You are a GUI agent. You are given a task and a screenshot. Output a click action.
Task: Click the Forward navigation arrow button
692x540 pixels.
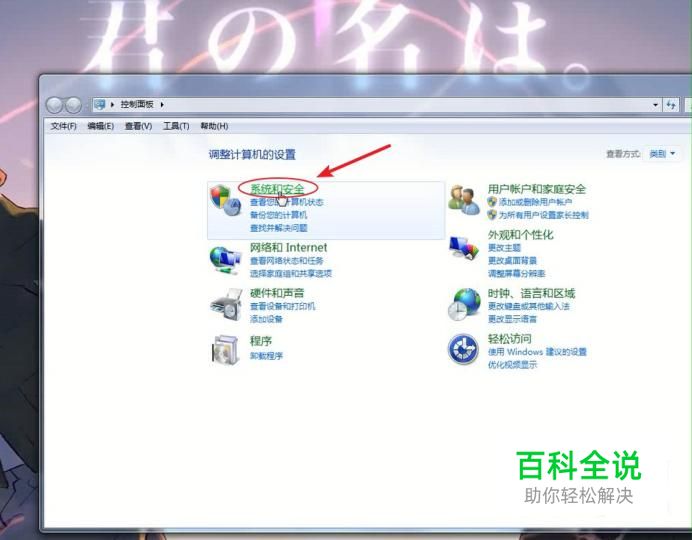coord(73,105)
